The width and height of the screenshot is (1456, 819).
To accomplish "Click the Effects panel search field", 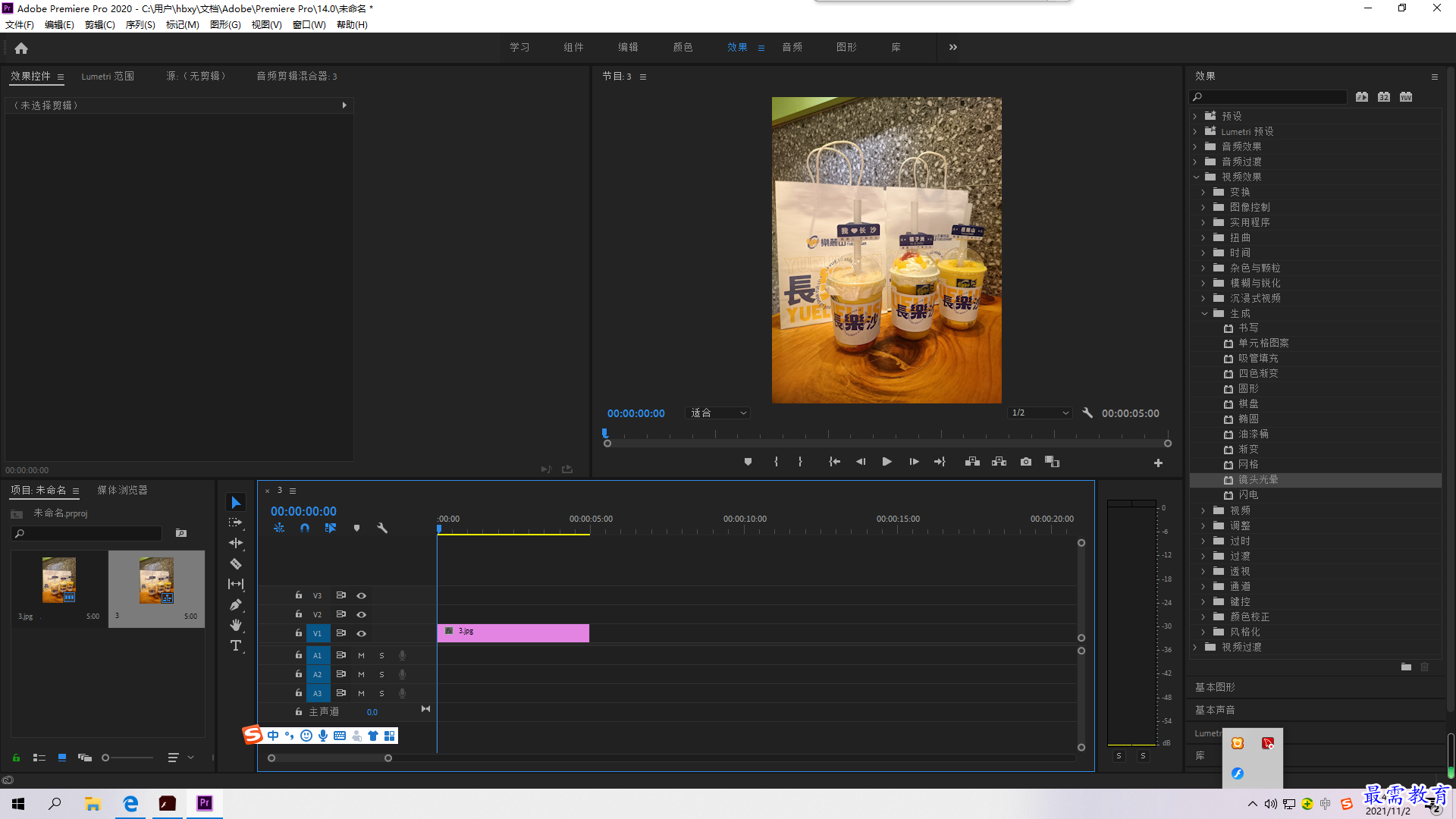I will 1269,97.
